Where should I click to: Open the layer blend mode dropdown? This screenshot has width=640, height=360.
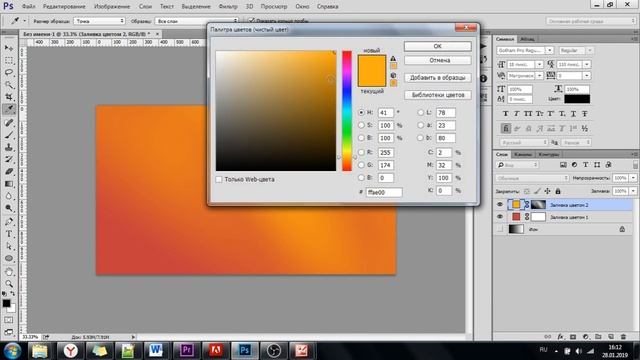(x=532, y=178)
